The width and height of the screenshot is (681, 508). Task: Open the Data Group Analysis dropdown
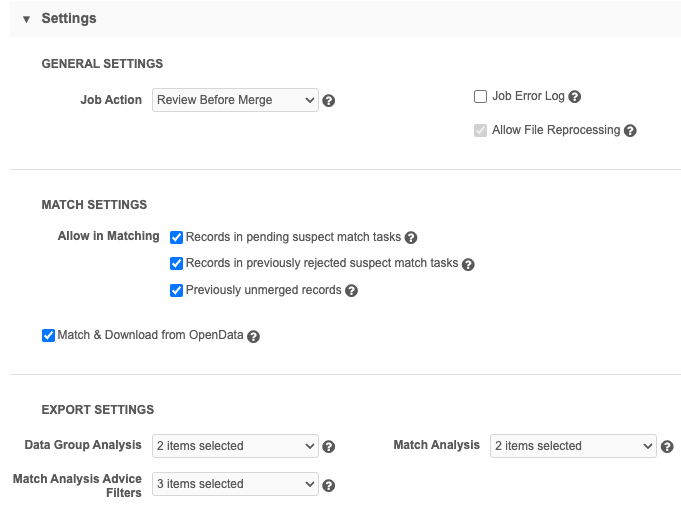point(236,446)
